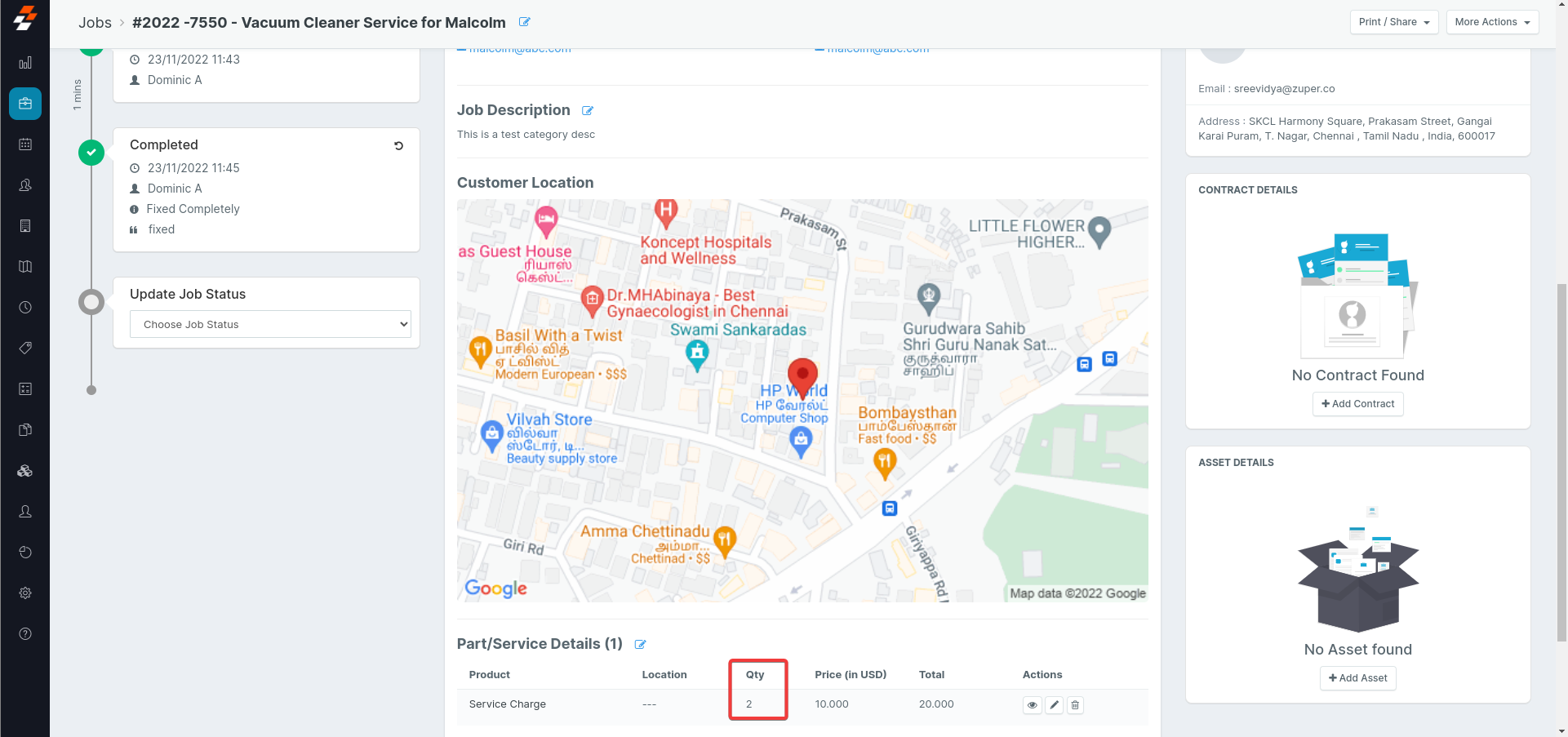This screenshot has height=737, width=1568.
Task: Click the No Asset found box illustration
Action: (x=1358, y=569)
